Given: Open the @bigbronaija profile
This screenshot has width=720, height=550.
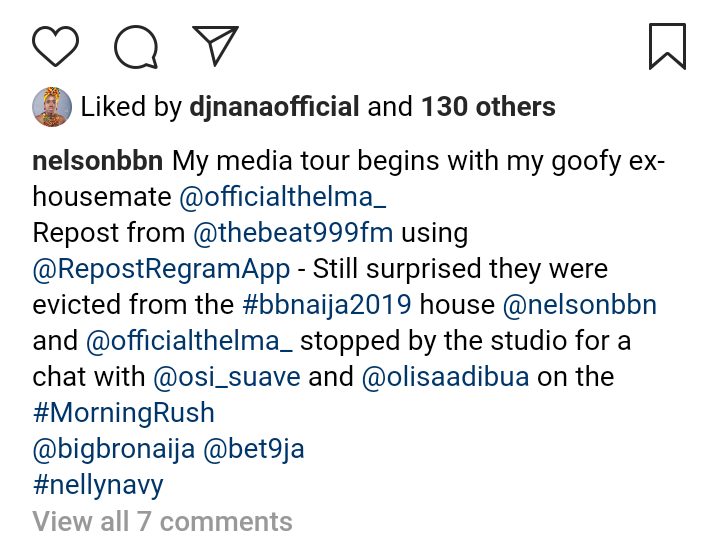Looking at the screenshot, I should 113,449.
